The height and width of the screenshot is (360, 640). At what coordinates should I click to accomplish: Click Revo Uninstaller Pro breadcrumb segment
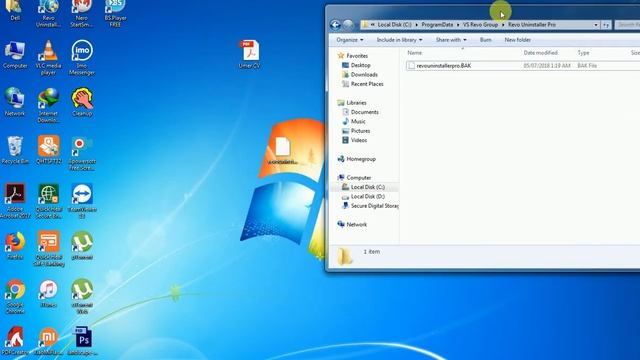[532, 25]
